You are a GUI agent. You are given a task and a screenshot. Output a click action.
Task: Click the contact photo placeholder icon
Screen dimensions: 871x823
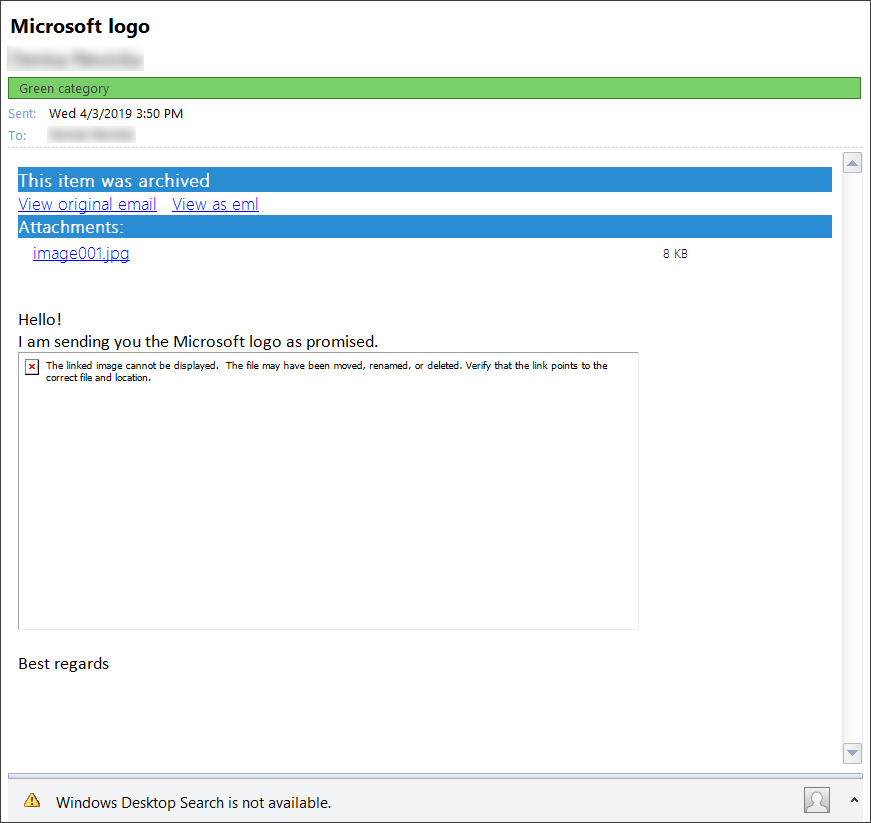(817, 800)
